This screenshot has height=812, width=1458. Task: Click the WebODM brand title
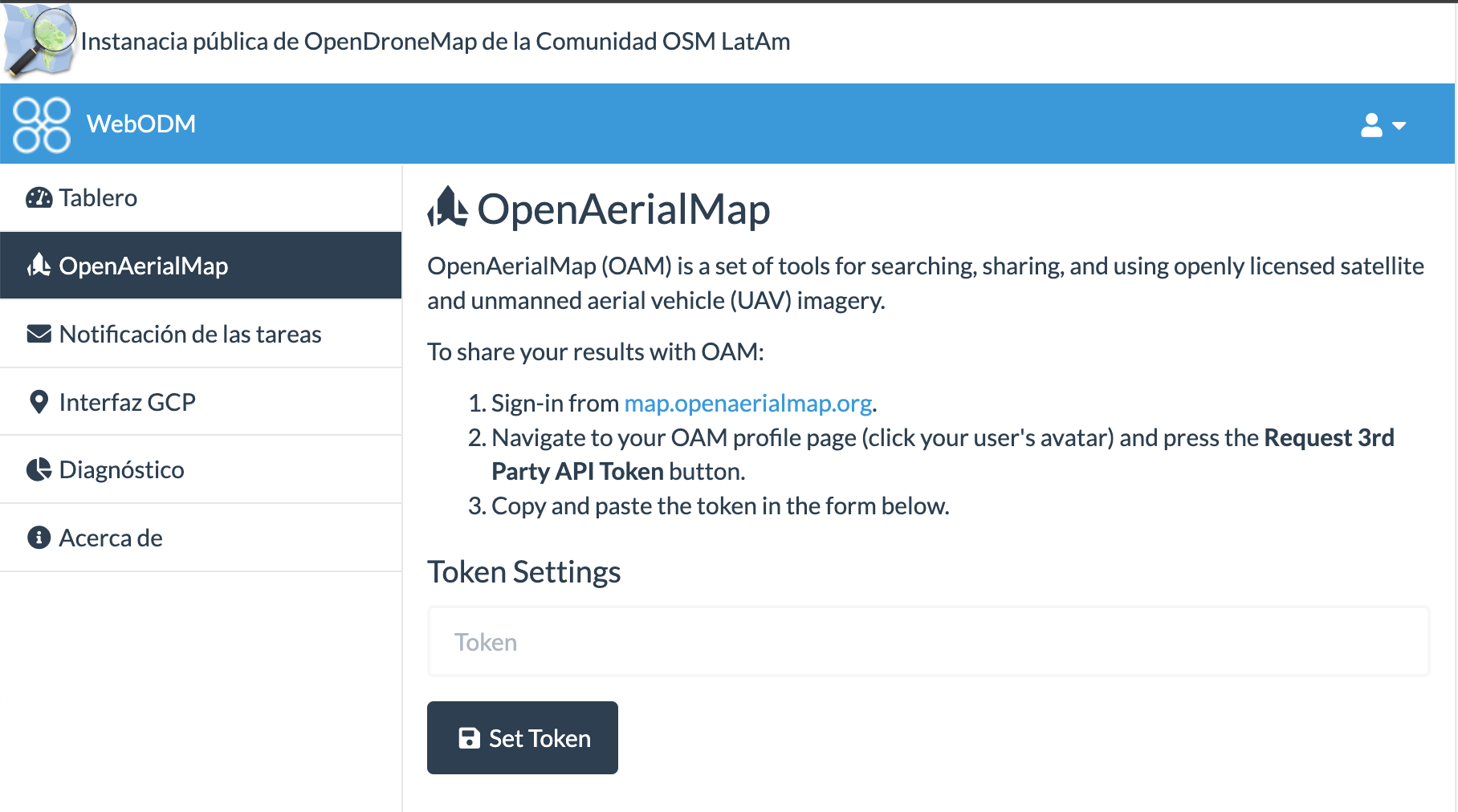[141, 124]
